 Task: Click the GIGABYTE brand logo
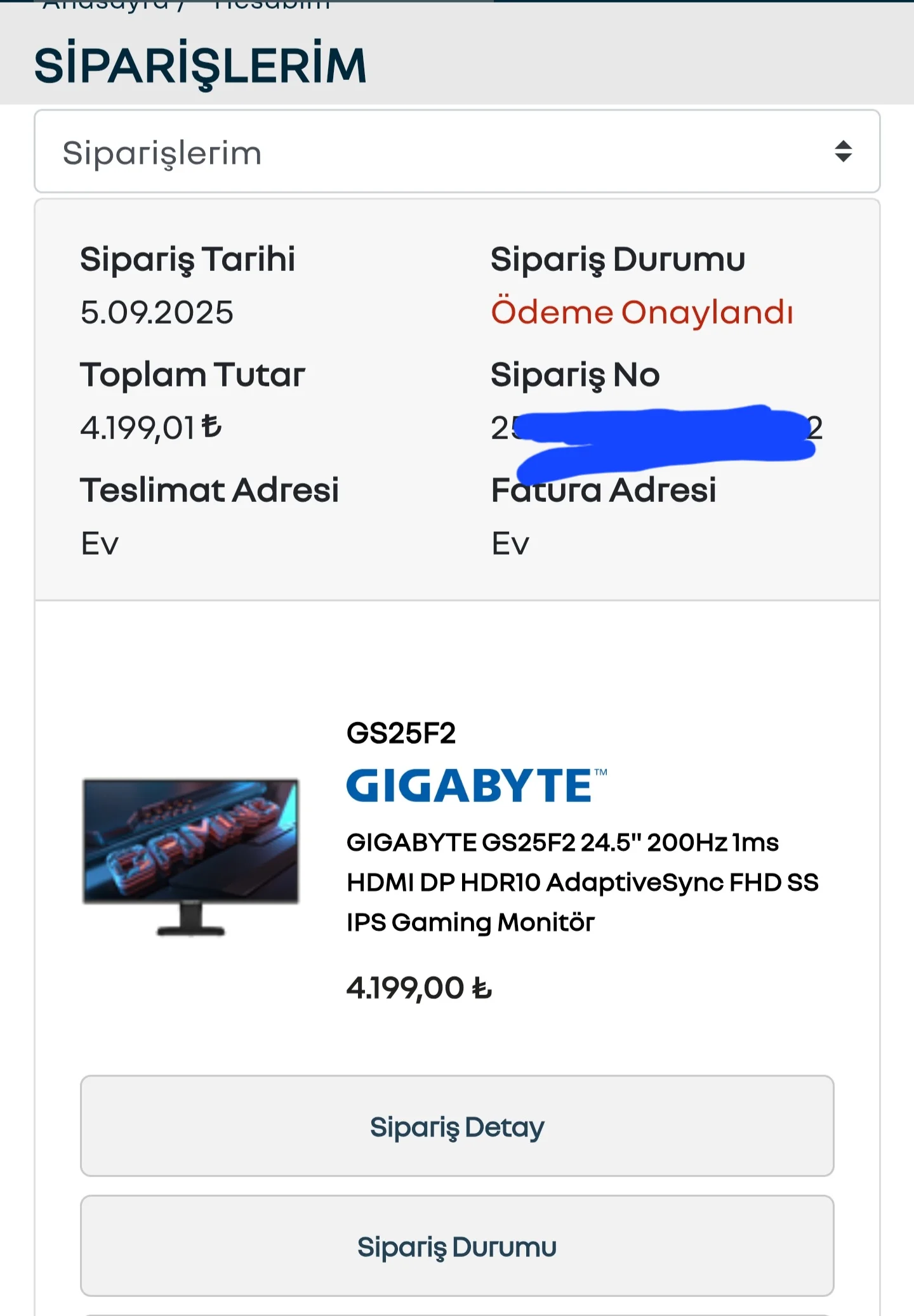[477, 786]
